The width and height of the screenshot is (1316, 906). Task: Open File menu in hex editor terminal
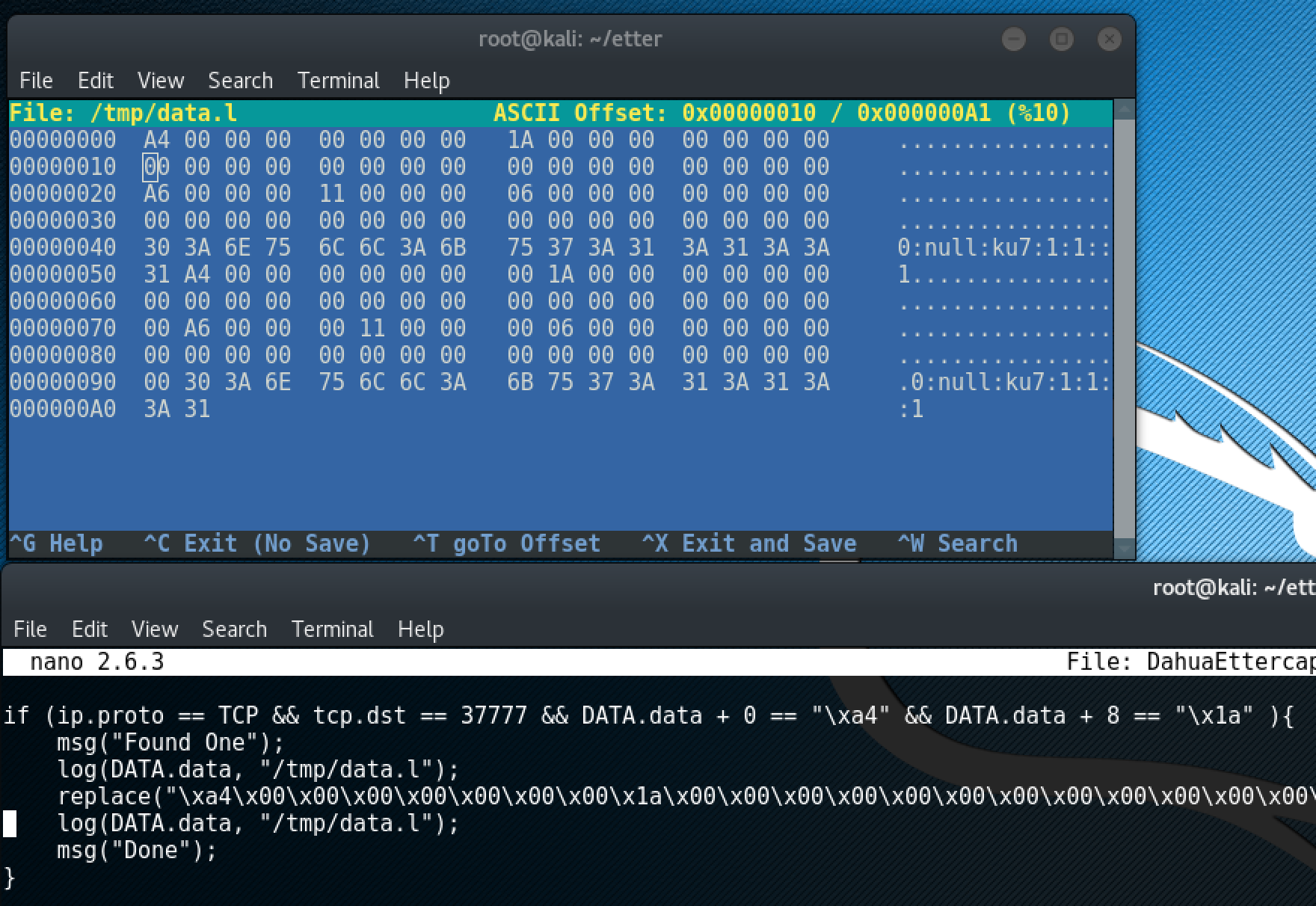(x=36, y=80)
